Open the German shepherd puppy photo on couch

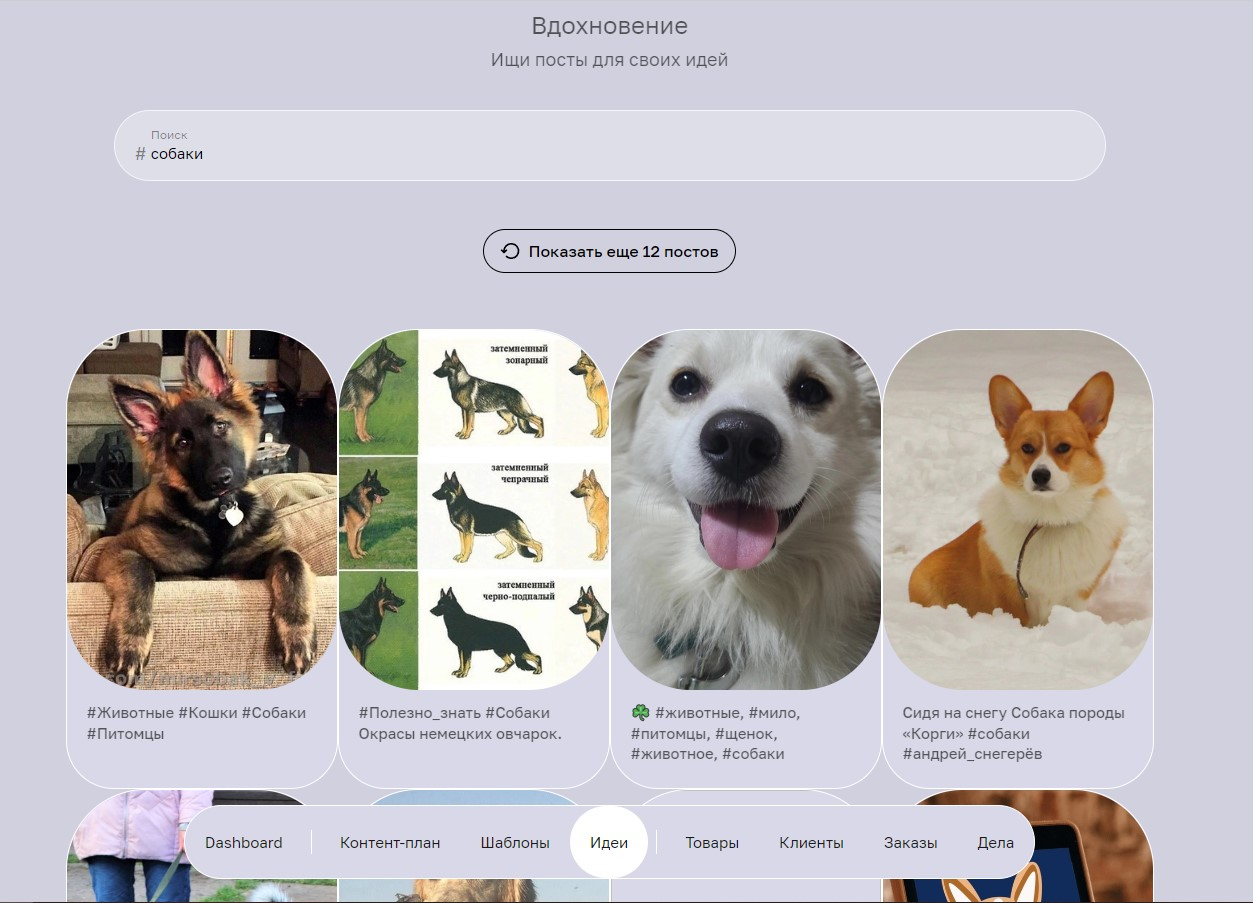[x=202, y=510]
